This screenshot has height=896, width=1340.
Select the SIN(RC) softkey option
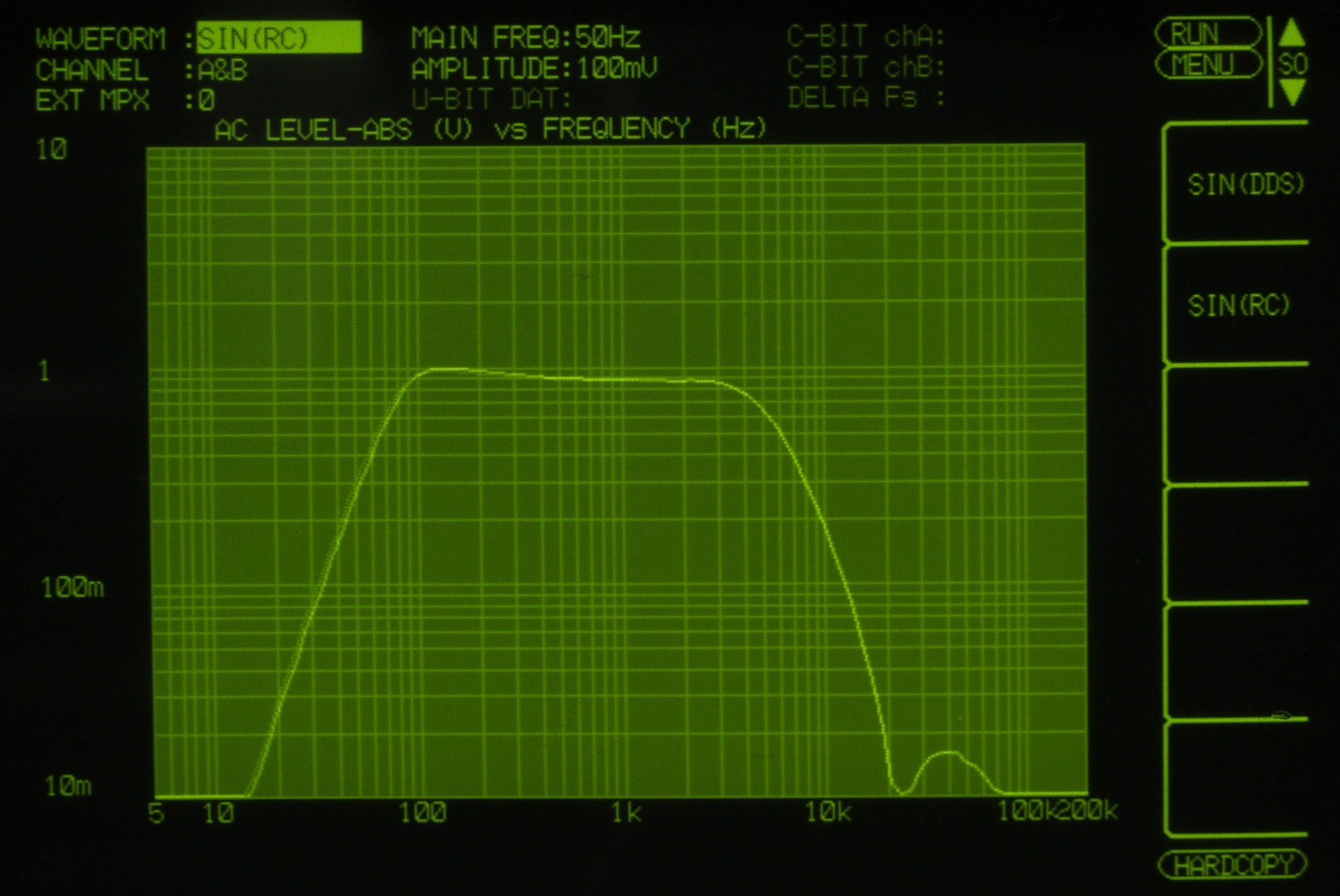point(1239,306)
